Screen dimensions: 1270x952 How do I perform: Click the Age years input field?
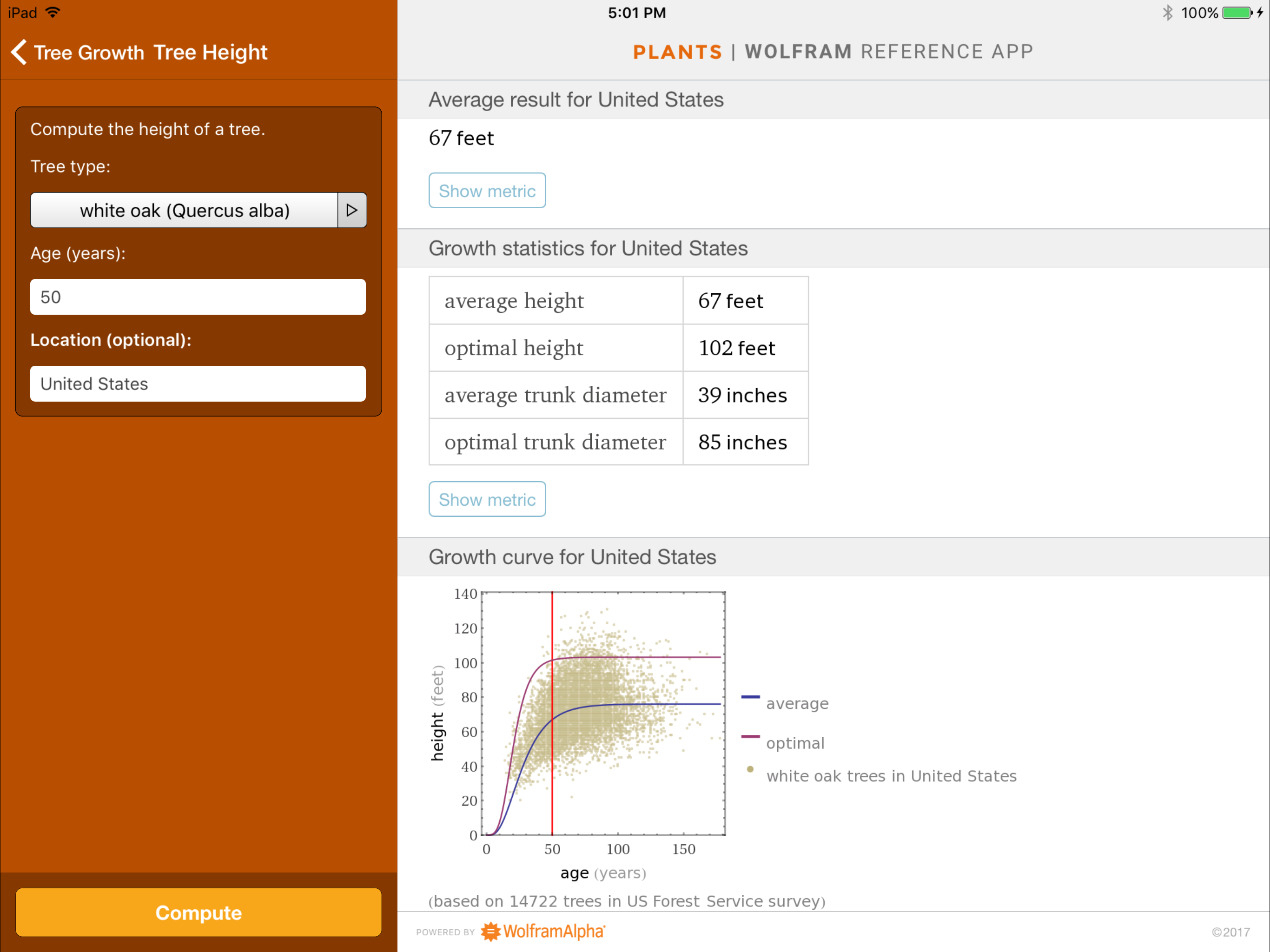pos(198,297)
